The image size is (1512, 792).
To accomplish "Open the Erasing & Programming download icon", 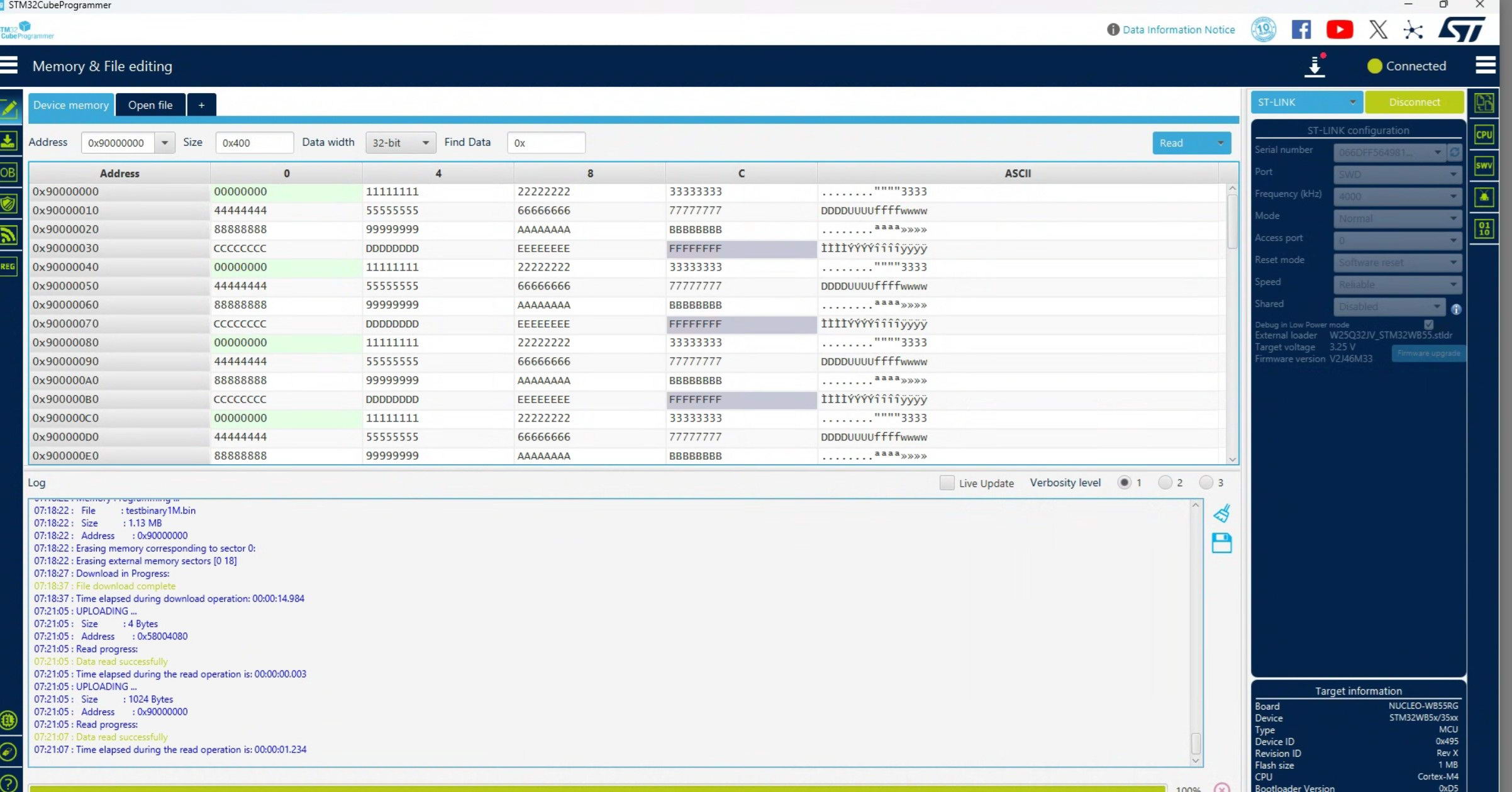I will tap(8, 141).
